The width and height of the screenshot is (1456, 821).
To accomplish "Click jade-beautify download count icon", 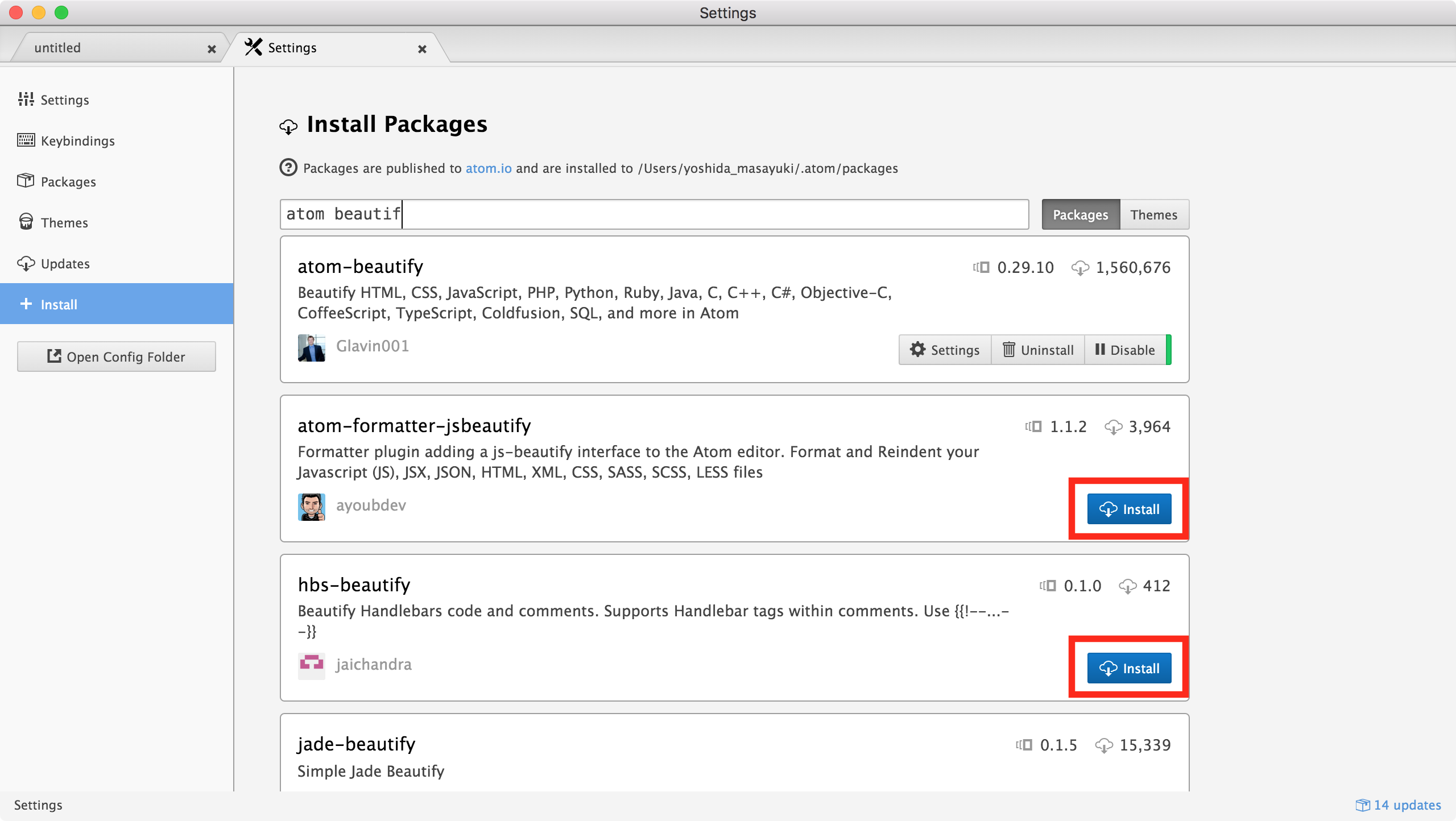I will [x=1104, y=745].
